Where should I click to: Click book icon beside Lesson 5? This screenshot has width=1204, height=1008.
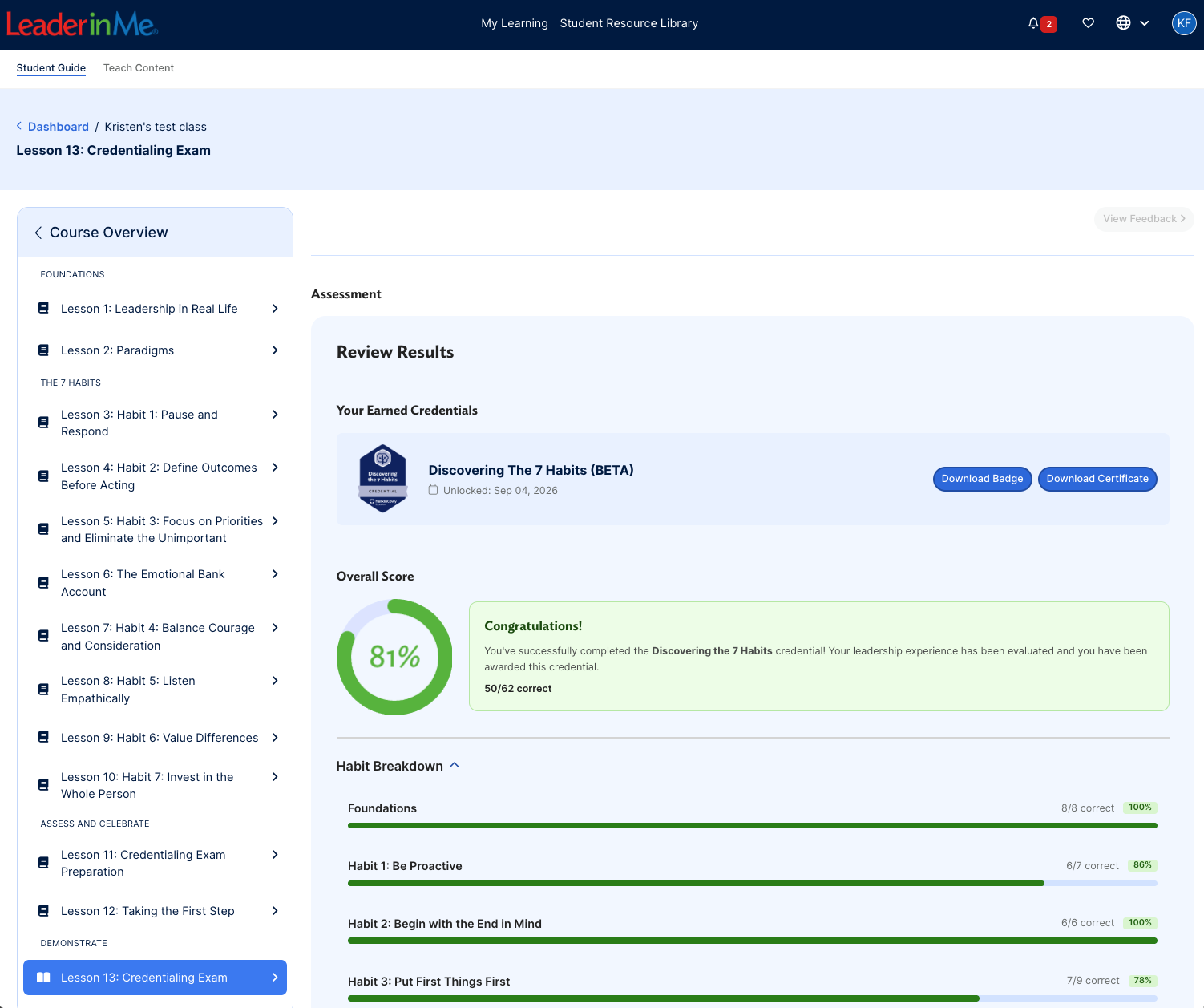click(x=44, y=529)
